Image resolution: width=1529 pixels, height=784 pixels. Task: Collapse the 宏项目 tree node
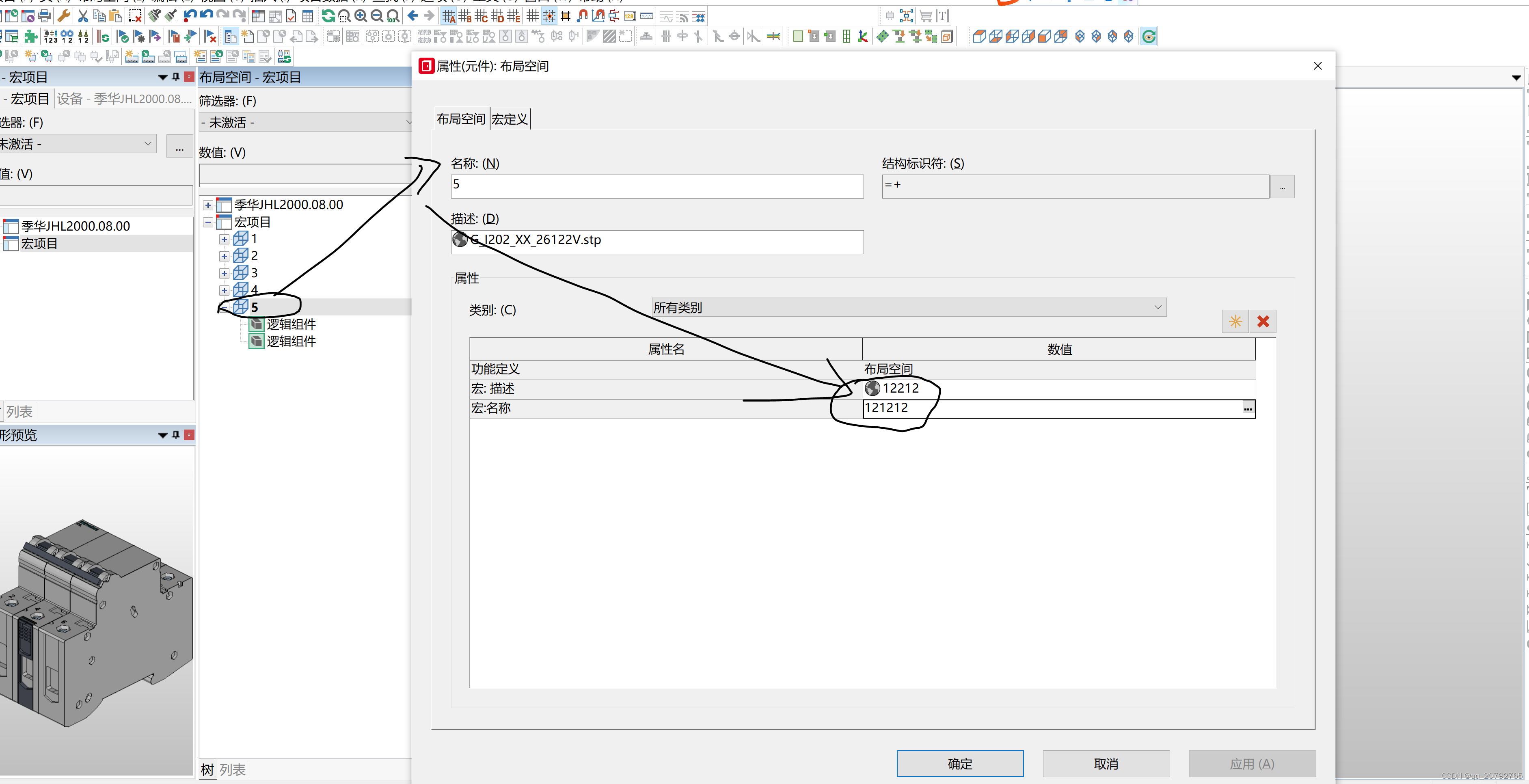click(x=208, y=222)
